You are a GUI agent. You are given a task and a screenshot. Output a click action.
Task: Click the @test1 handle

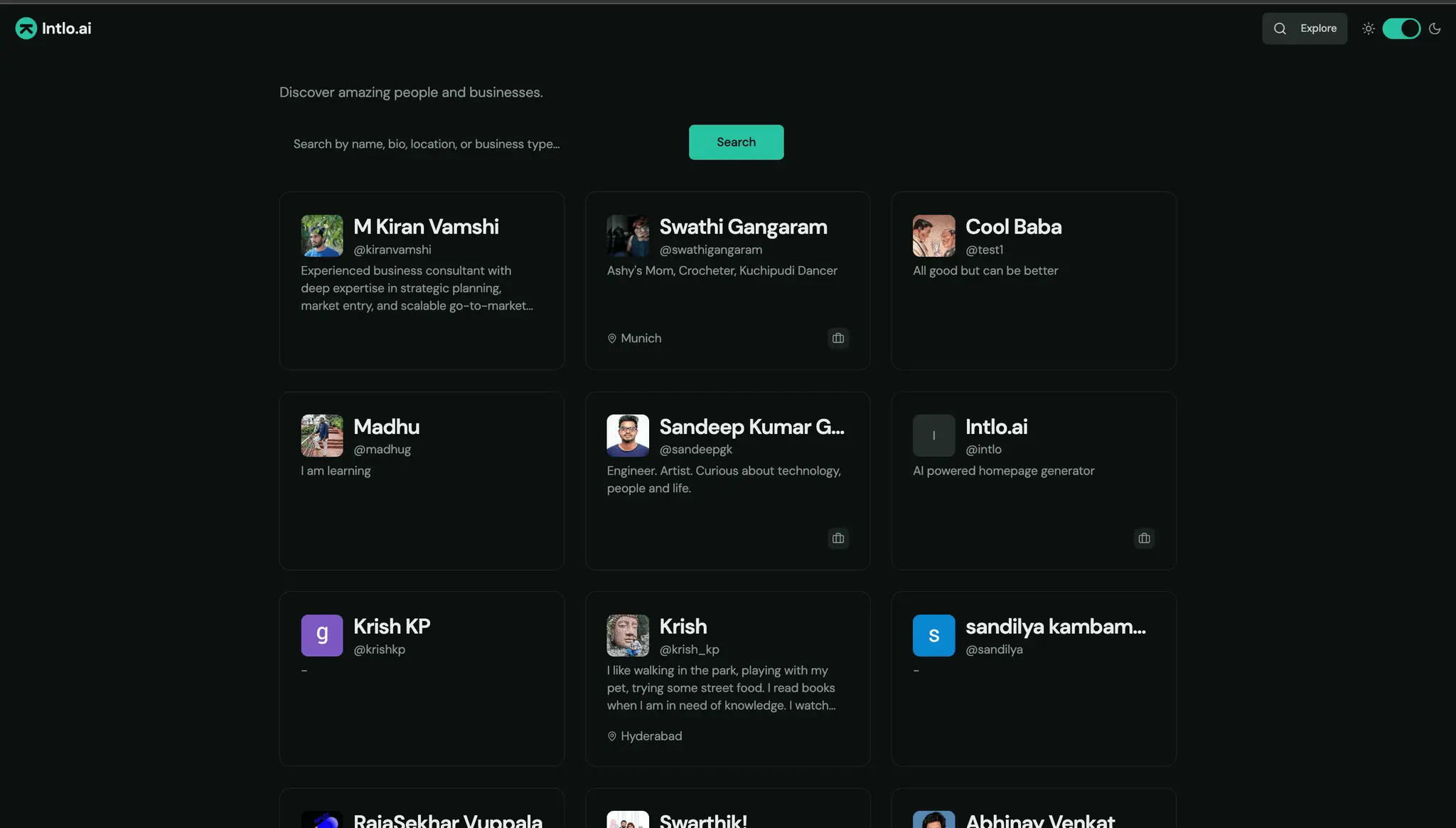click(x=984, y=250)
